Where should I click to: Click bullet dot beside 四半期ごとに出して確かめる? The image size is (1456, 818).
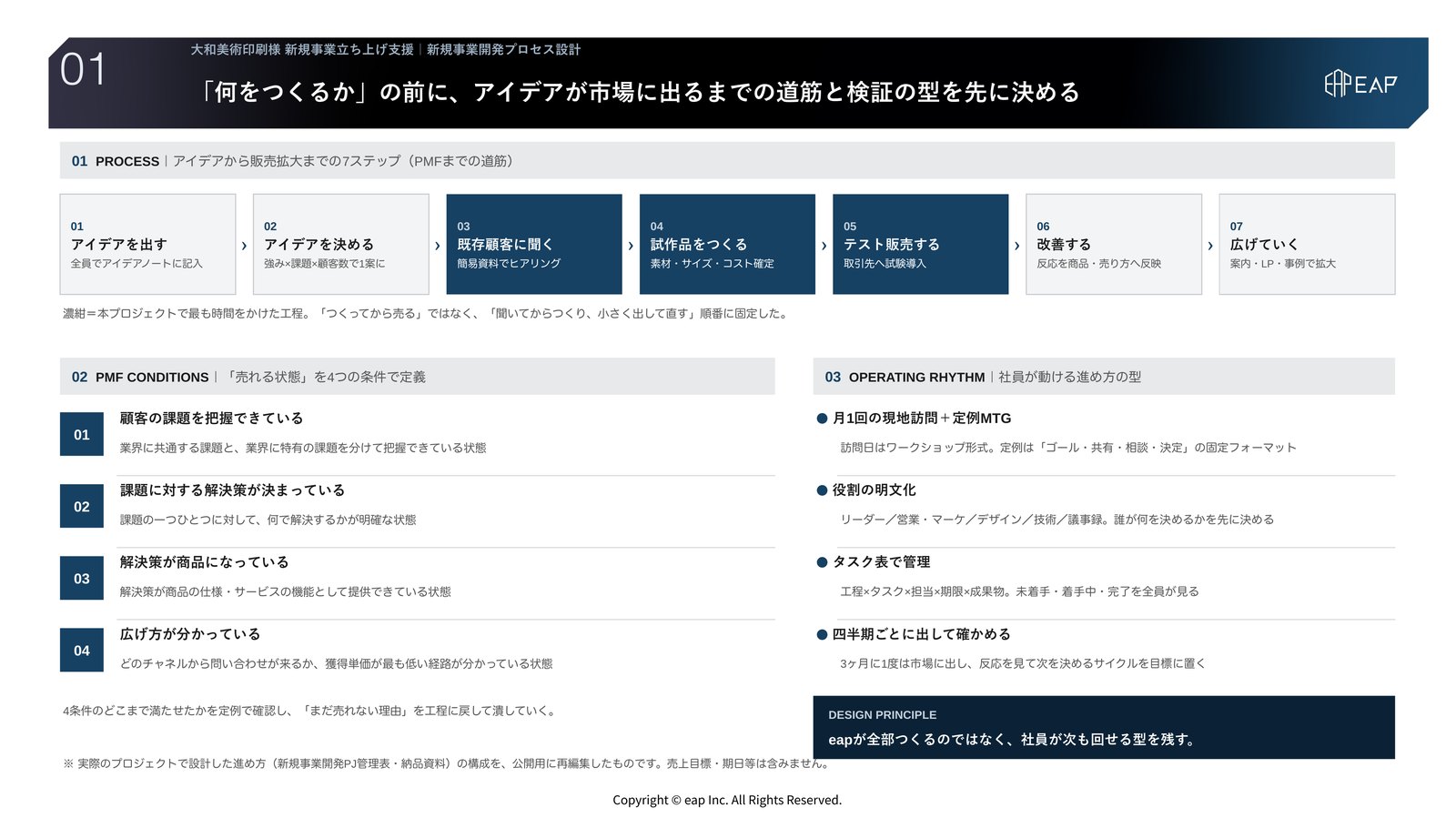click(x=822, y=634)
